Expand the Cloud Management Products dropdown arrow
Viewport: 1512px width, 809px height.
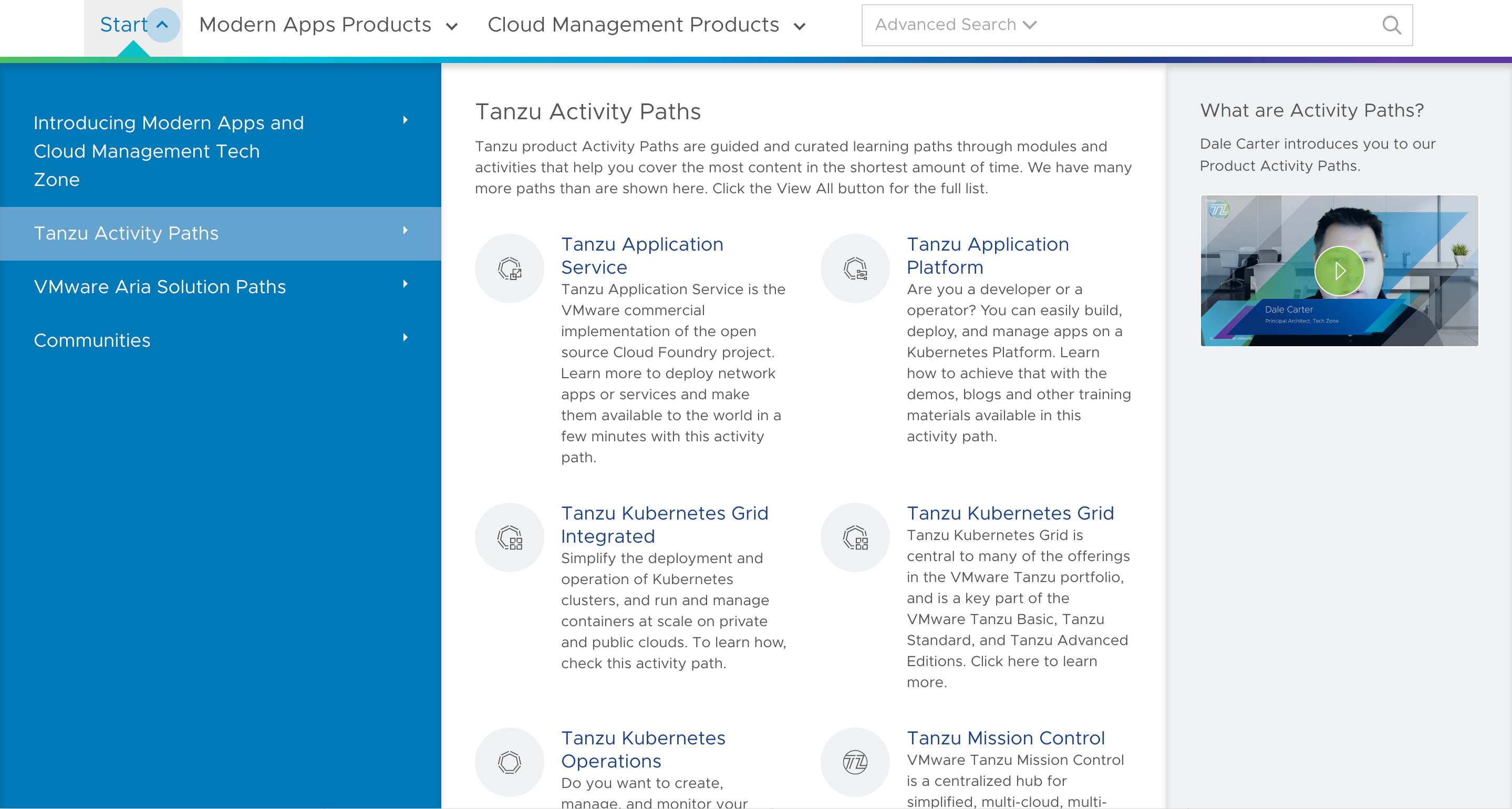tap(800, 26)
